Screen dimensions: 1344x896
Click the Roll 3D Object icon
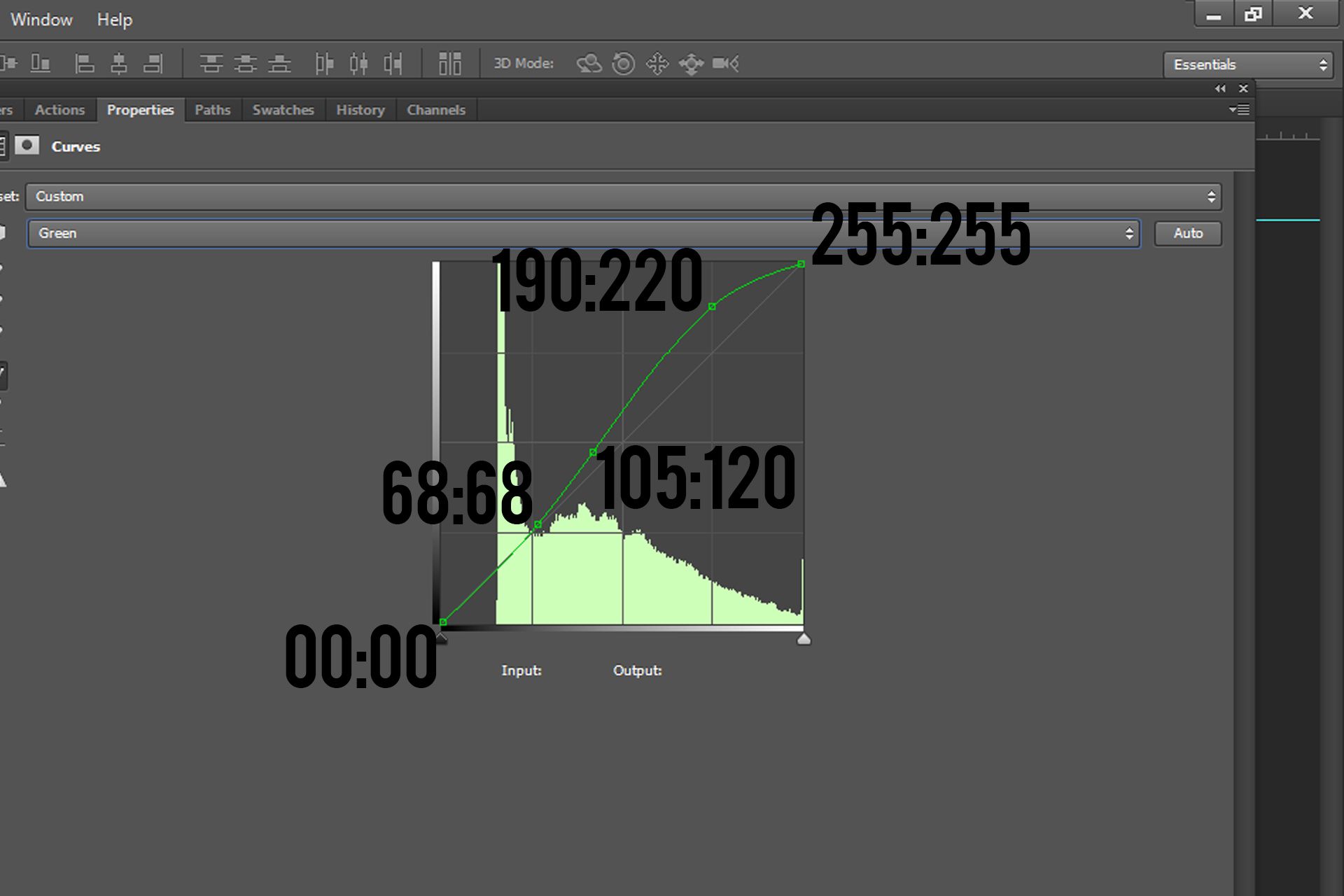pyautogui.click(x=623, y=64)
